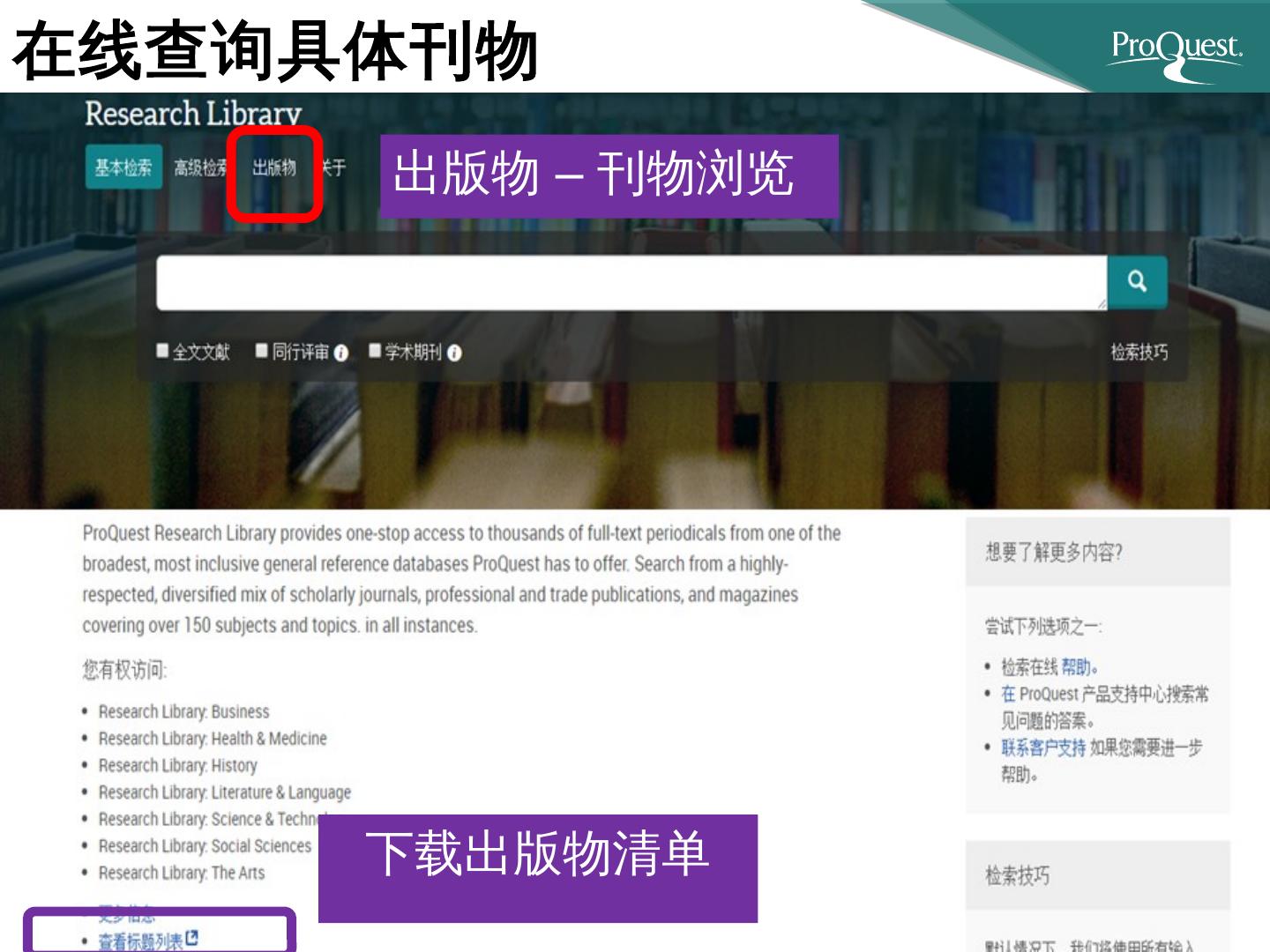Open the info icon beside 学术期刊
Screen dimensions: 1270x952
point(454,353)
